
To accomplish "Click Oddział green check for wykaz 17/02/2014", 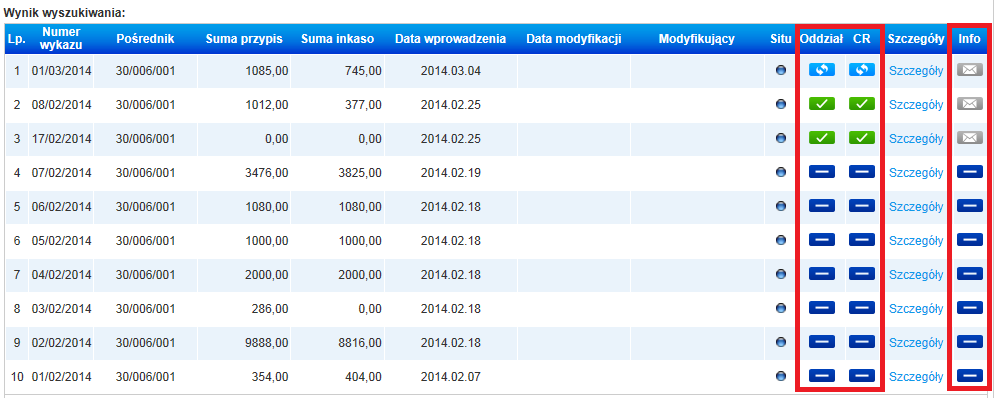I will pos(822,138).
